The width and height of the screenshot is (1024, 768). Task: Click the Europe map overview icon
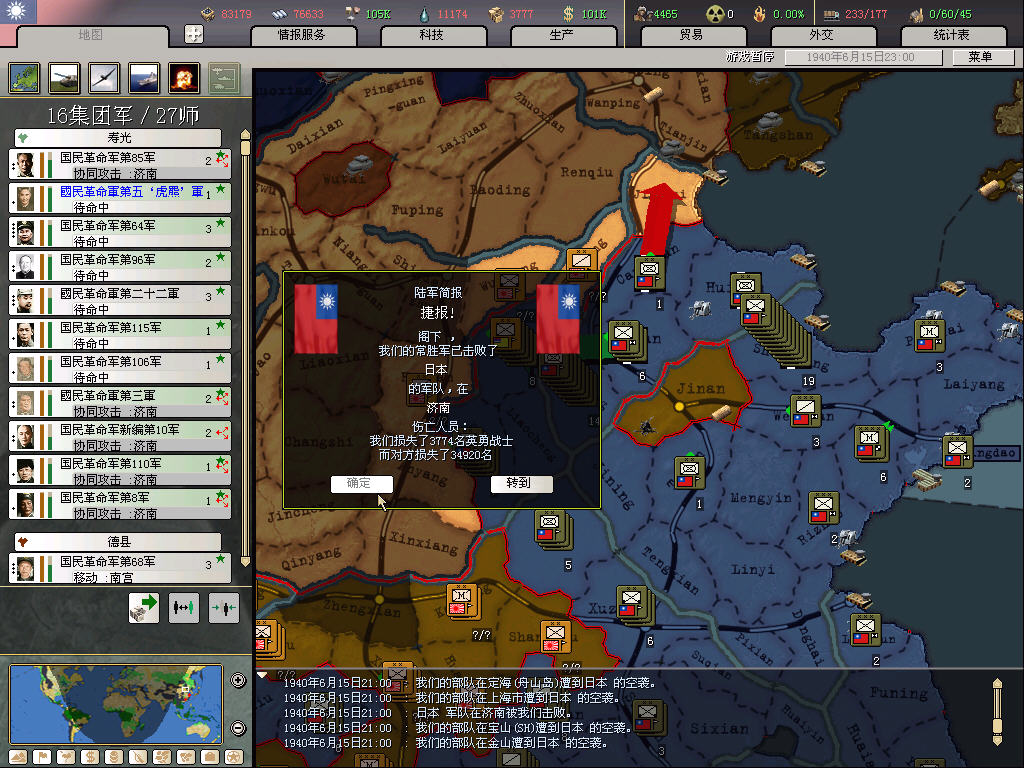(x=24, y=77)
